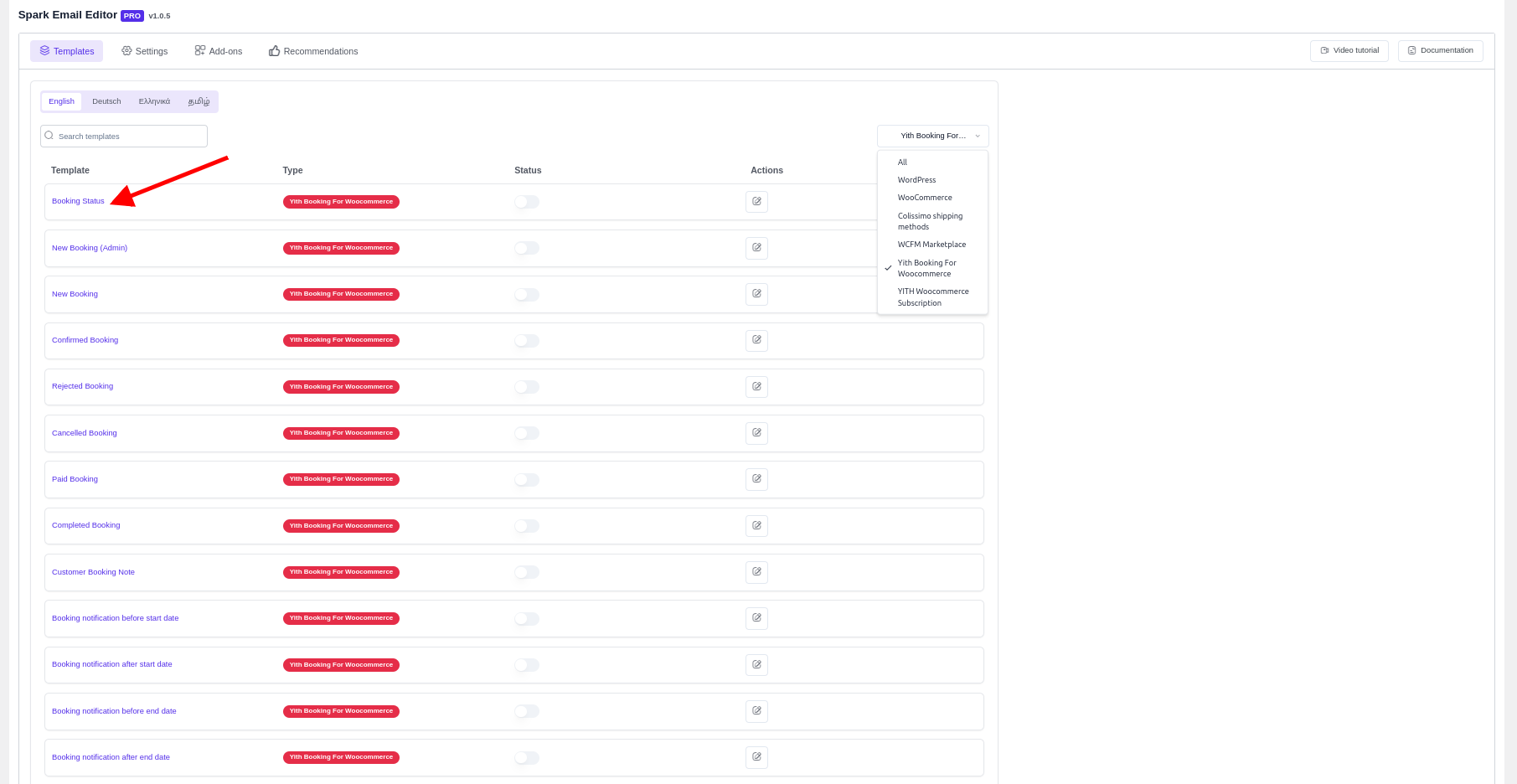This screenshot has height=784, width=1517.
Task: Click edit icon for Completed Booking
Action: pos(756,526)
